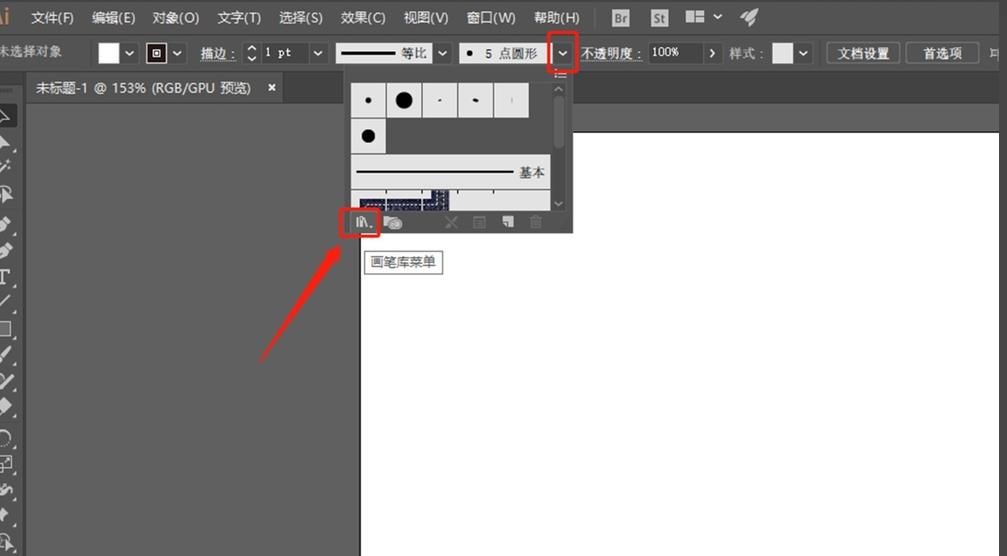Click the white fill color swatch
This screenshot has height=556, width=1007.
click(109, 53)
